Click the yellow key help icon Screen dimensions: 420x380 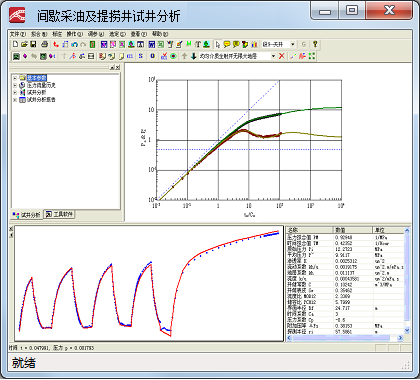315,44
